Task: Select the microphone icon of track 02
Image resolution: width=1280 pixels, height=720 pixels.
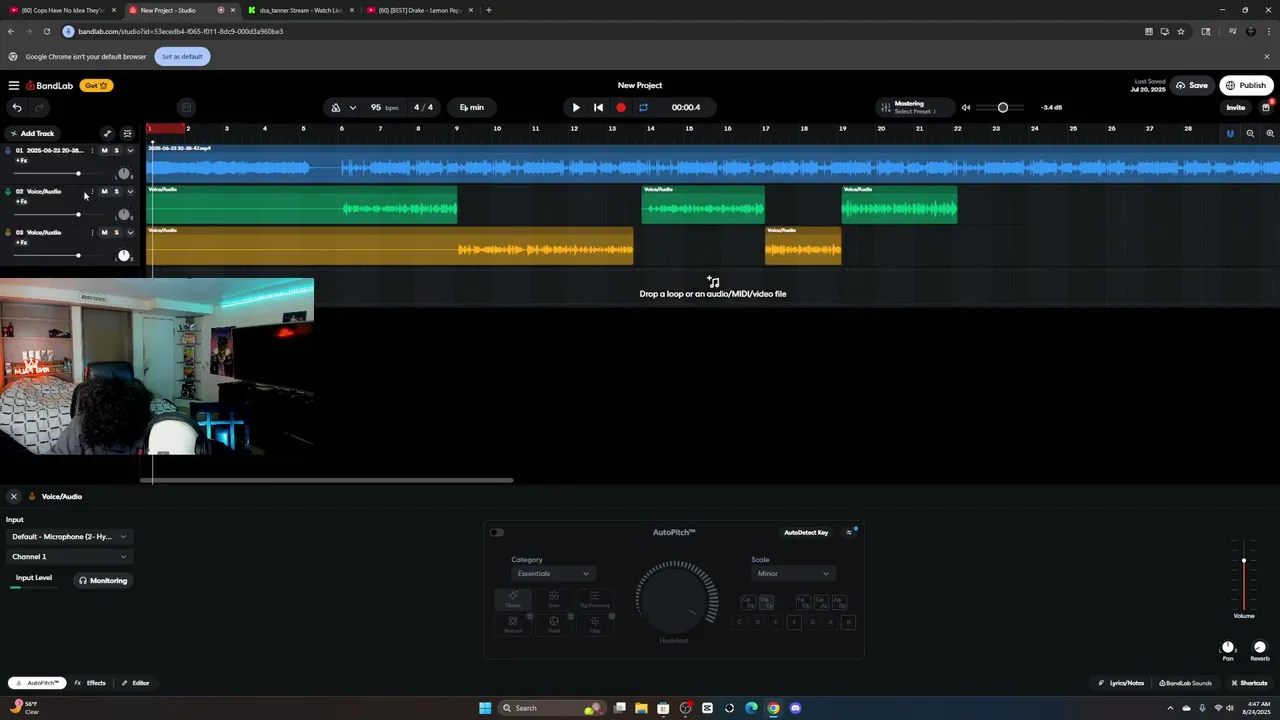Action: point(8,192)
